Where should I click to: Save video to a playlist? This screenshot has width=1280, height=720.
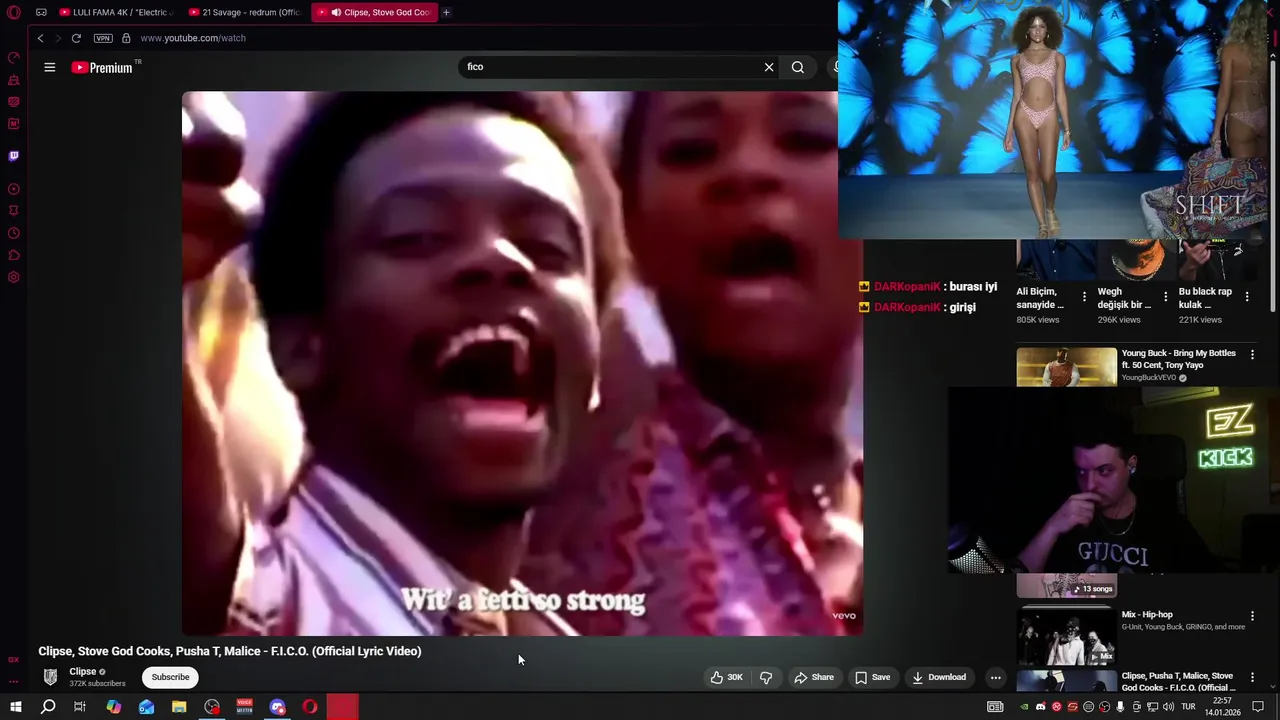pos(873,677)
